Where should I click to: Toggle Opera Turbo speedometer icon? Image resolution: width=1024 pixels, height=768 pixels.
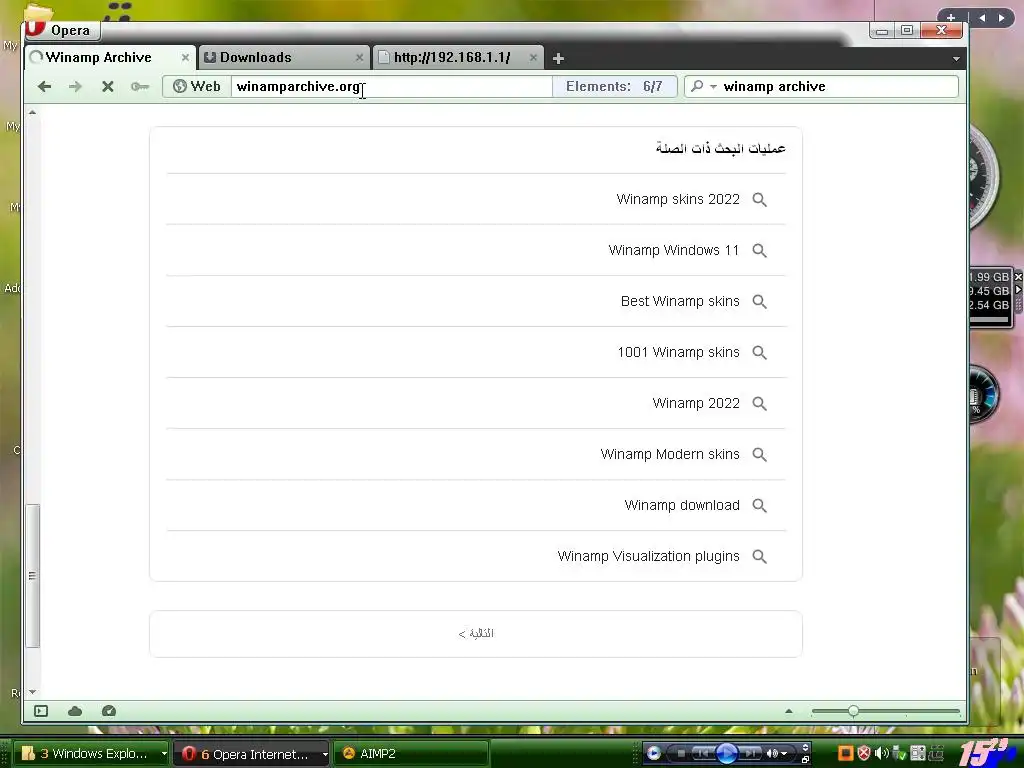(x=109, y=711)
